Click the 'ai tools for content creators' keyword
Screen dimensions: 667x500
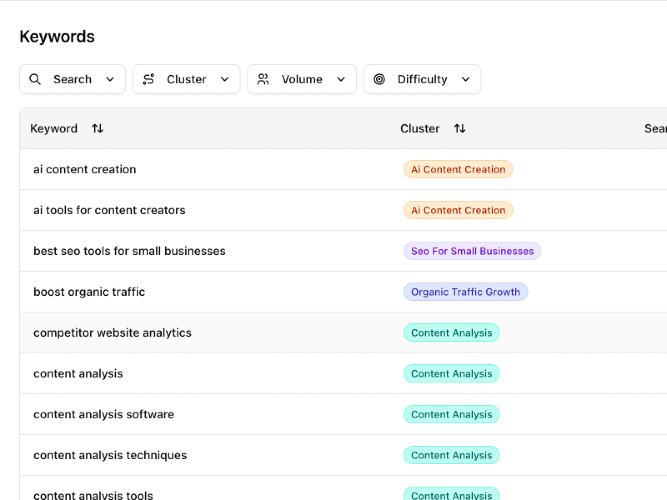pos(109,210)
